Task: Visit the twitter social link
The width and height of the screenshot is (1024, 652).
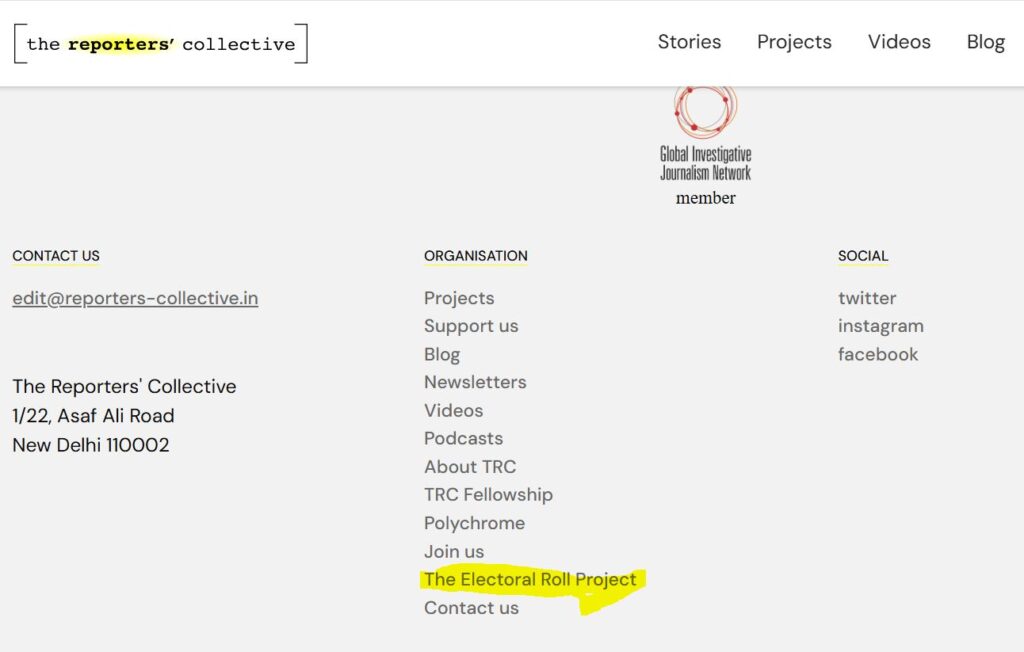Action: (x=867, y=298)
